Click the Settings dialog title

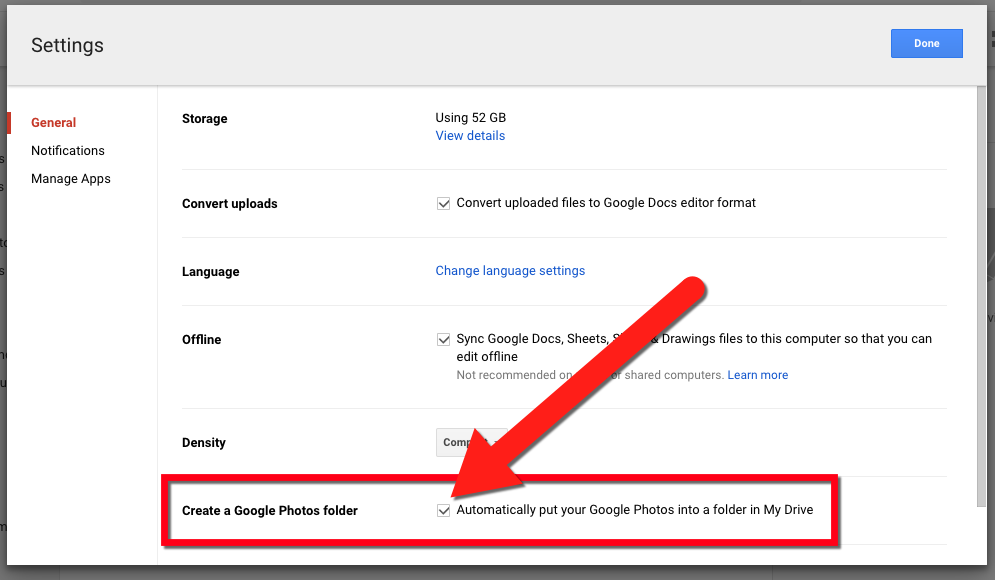click(67, 45)
